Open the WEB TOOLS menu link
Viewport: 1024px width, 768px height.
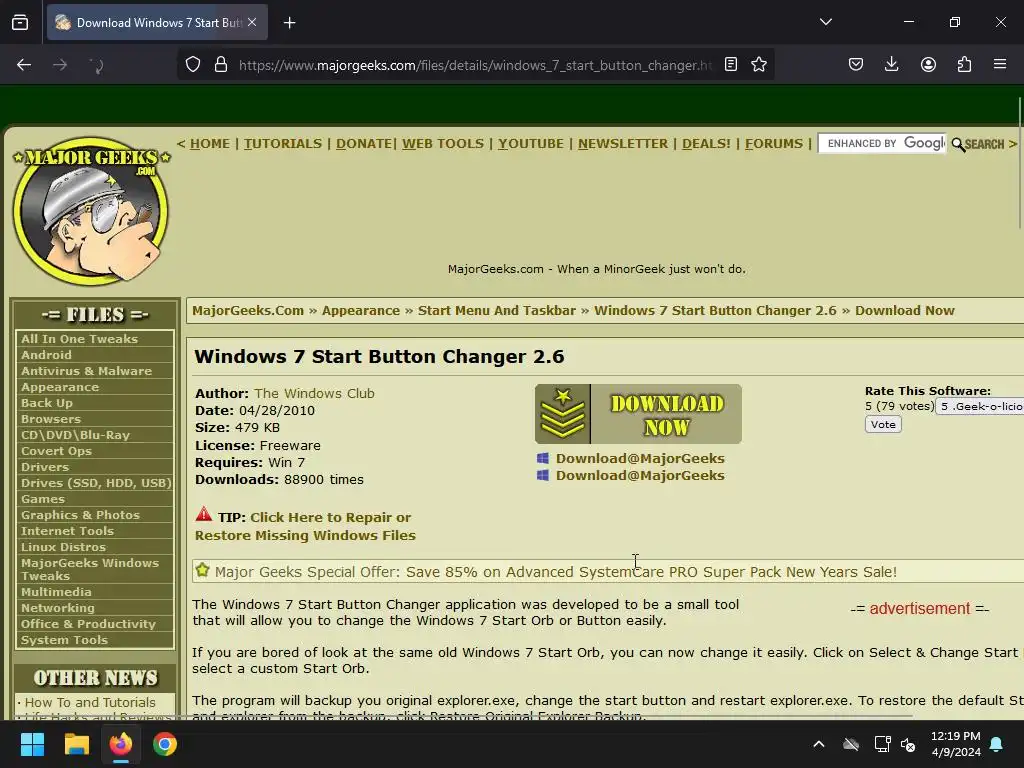point(443,144)
